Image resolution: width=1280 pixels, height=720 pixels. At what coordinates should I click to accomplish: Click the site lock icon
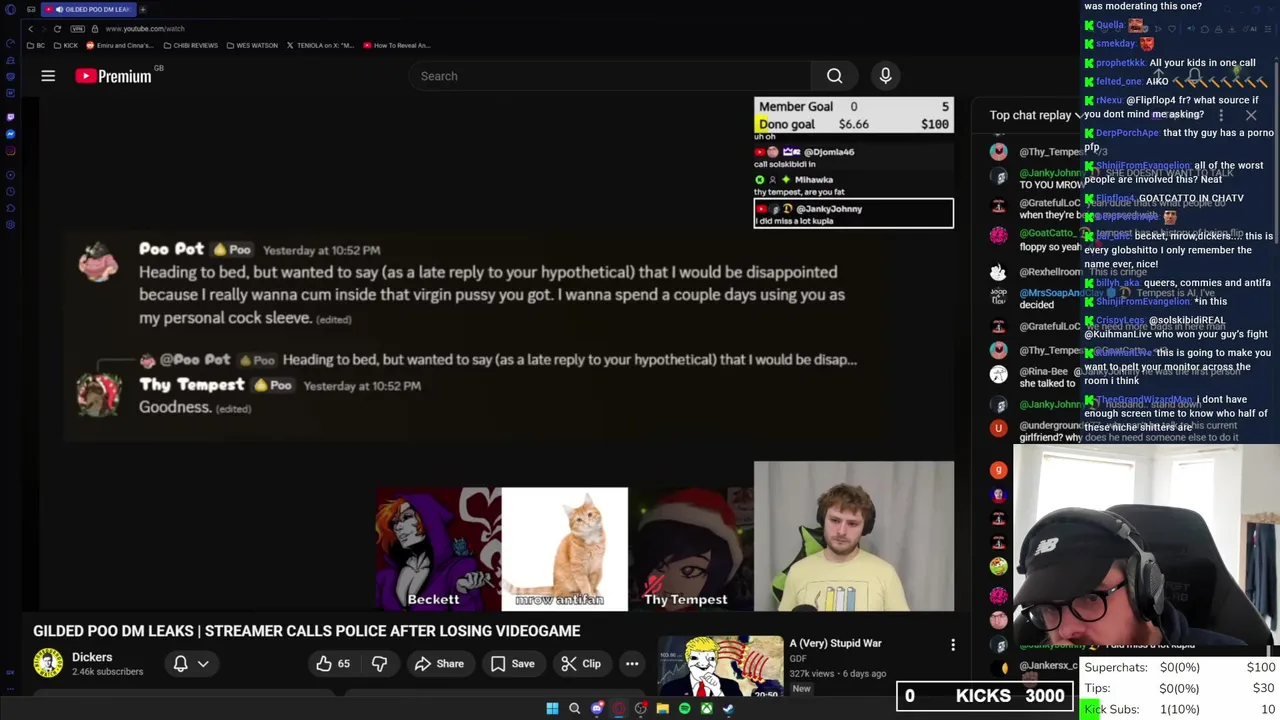pos(93,28)
